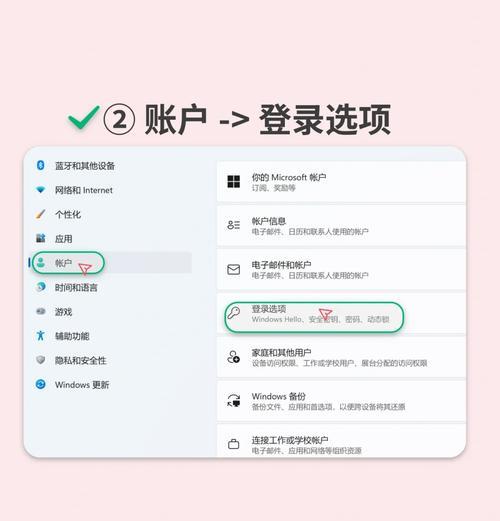Click the globe icon for 时间和语言

41,287
